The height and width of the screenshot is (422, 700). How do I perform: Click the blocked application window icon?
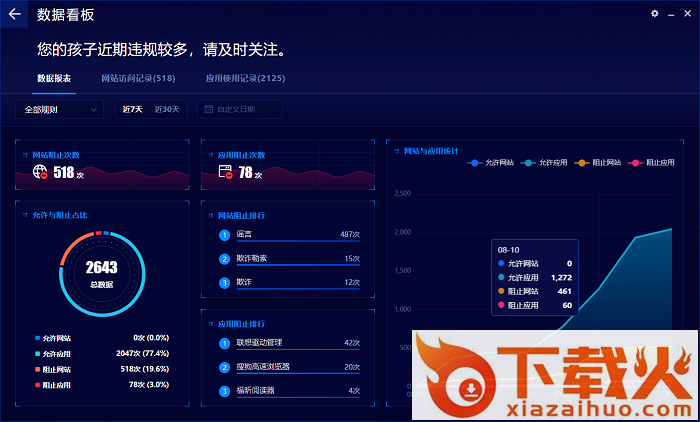[x=226, y=172]
